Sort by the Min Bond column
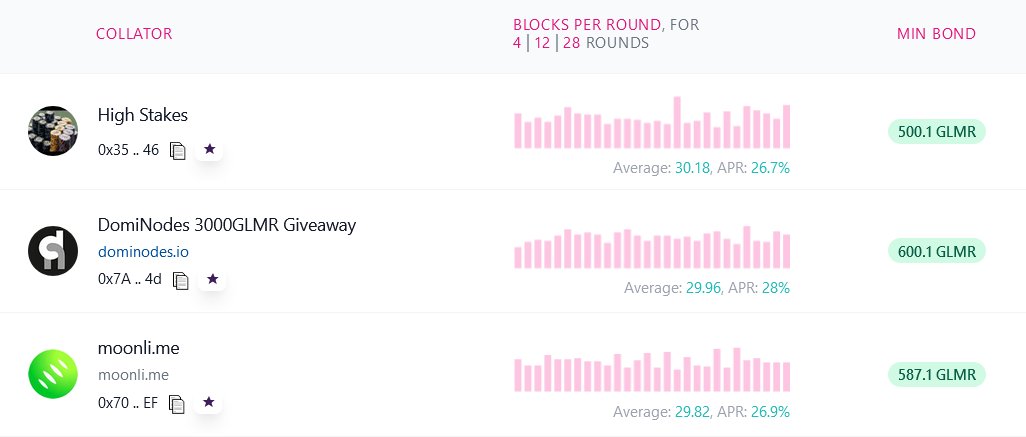 [936, 33]
